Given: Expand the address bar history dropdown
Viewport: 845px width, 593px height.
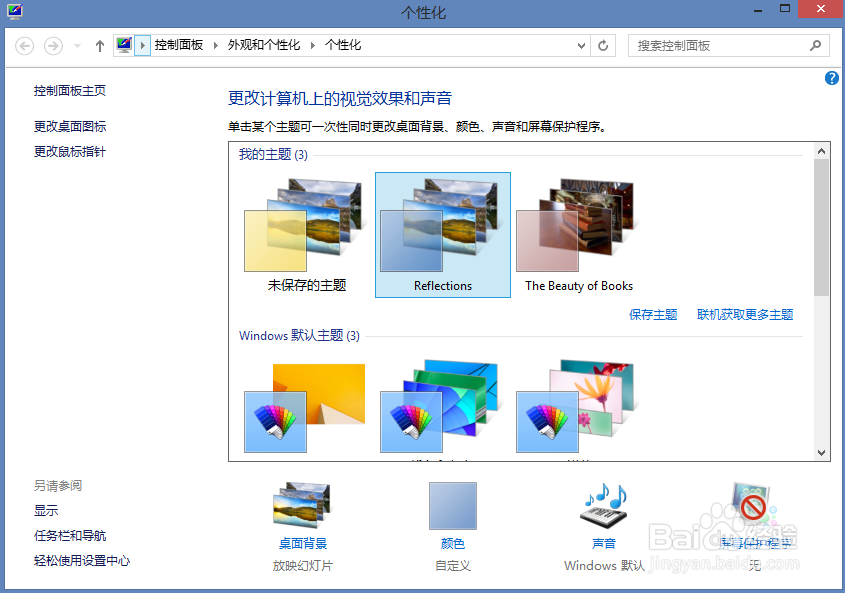Looking at the screenshot, I should 581,45.
